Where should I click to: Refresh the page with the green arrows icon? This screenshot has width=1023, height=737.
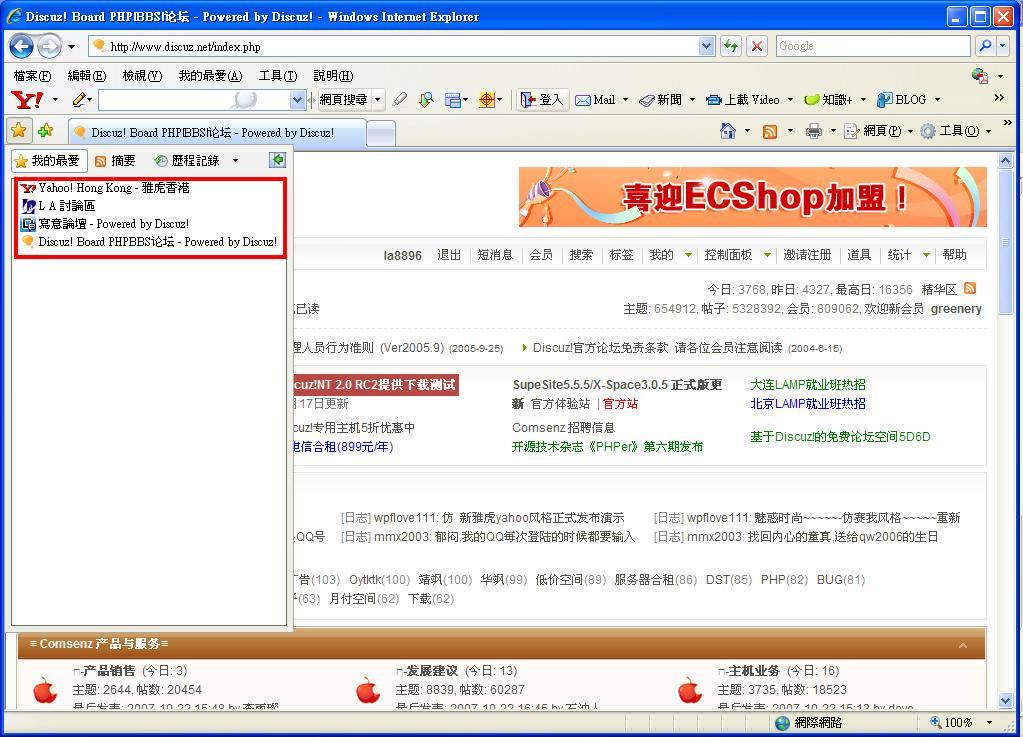point(731,46)
